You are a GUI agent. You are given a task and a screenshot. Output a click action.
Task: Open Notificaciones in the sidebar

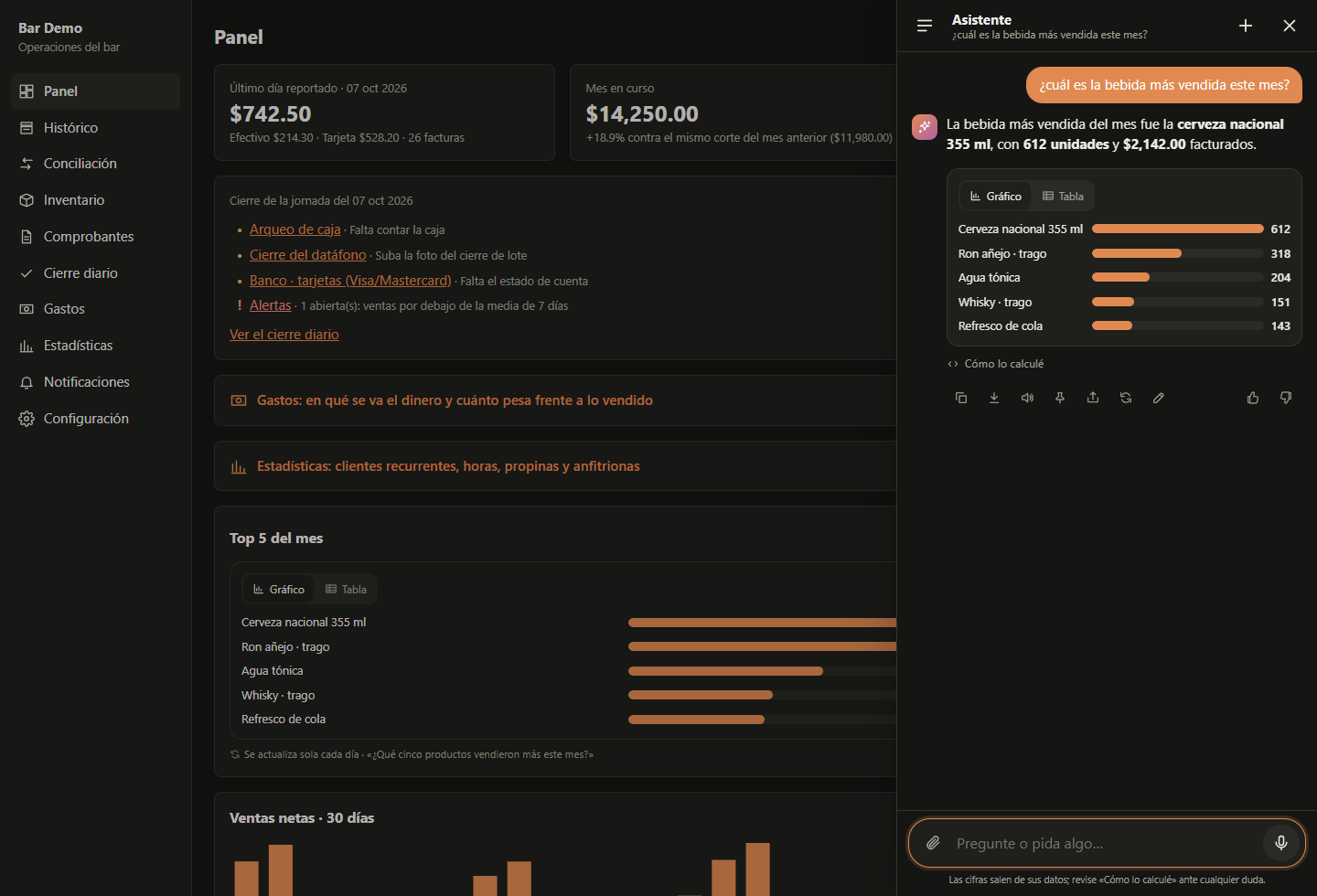(x=95, y=382)
